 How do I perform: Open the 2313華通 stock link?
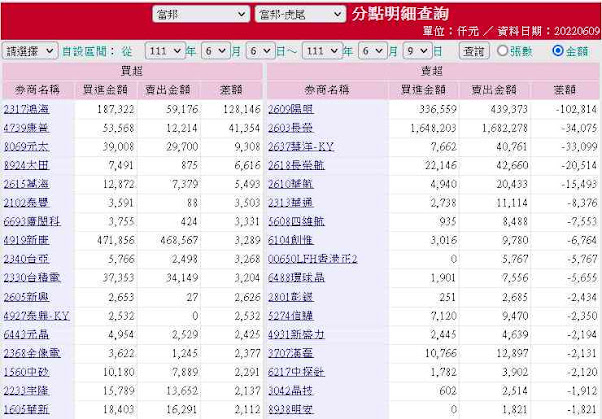(x=291, y=202)
